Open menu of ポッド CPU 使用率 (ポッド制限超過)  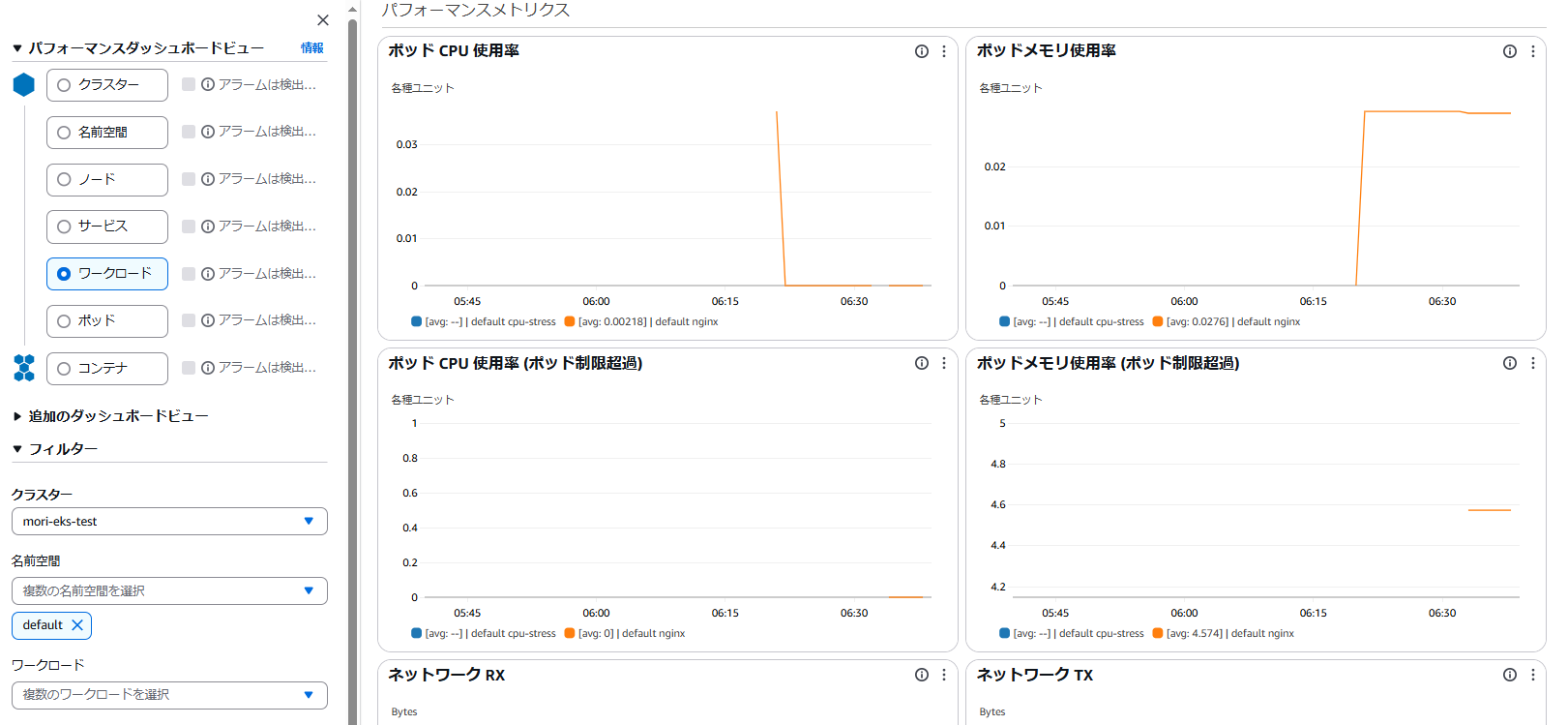point(944,363)
